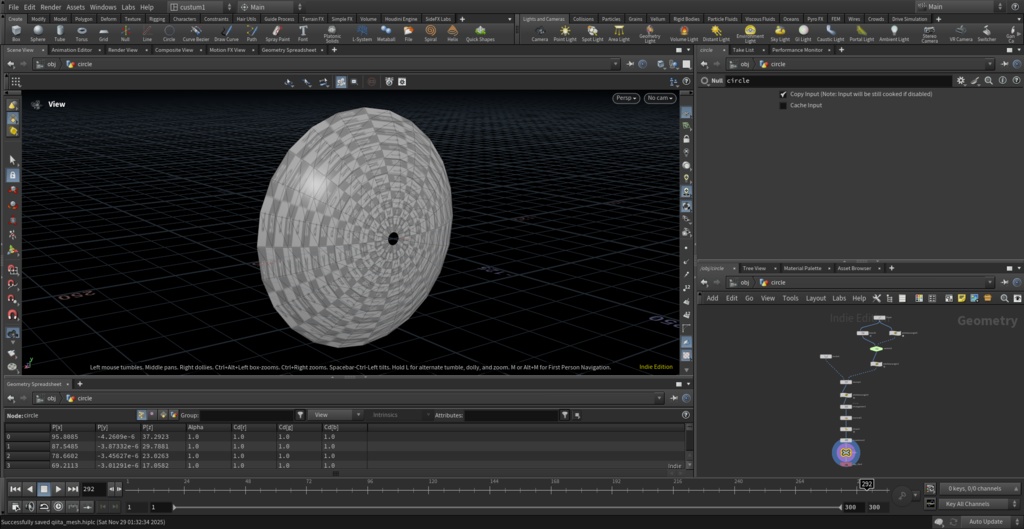This screenshot has height=529, width=1024.
Task: Open Key All Channels dropdown
Action: click(979, 504)
